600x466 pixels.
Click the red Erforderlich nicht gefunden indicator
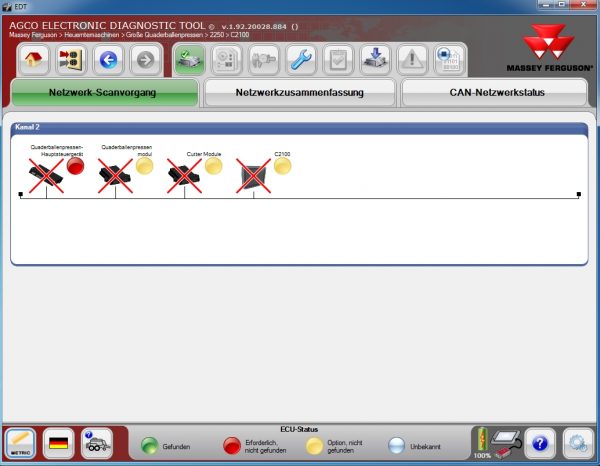click(232, 446)
